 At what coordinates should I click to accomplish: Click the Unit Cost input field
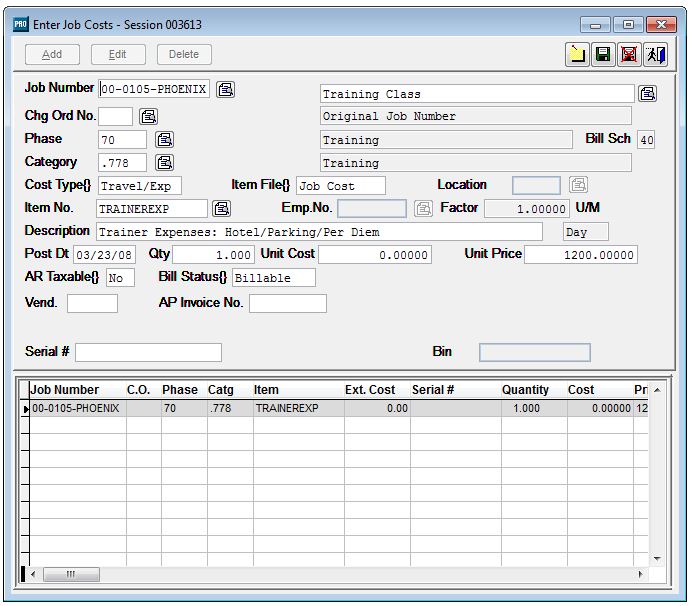coord(375,255)
